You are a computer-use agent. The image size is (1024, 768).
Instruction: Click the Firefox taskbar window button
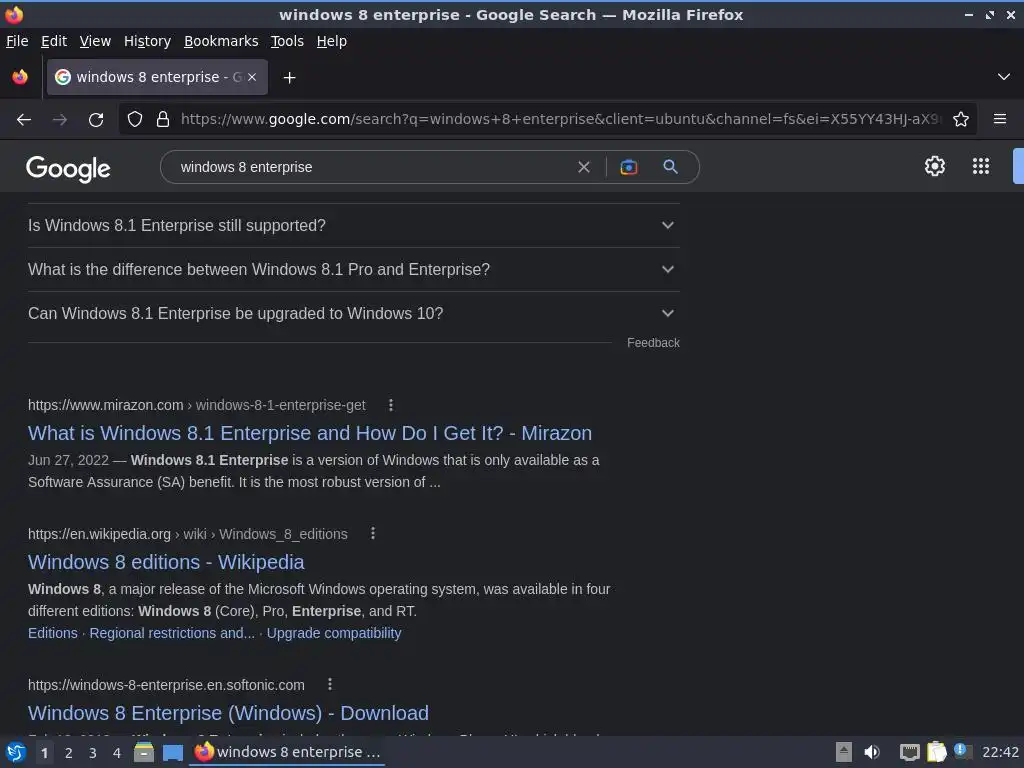pyautogui.click(x=287, y=752)
